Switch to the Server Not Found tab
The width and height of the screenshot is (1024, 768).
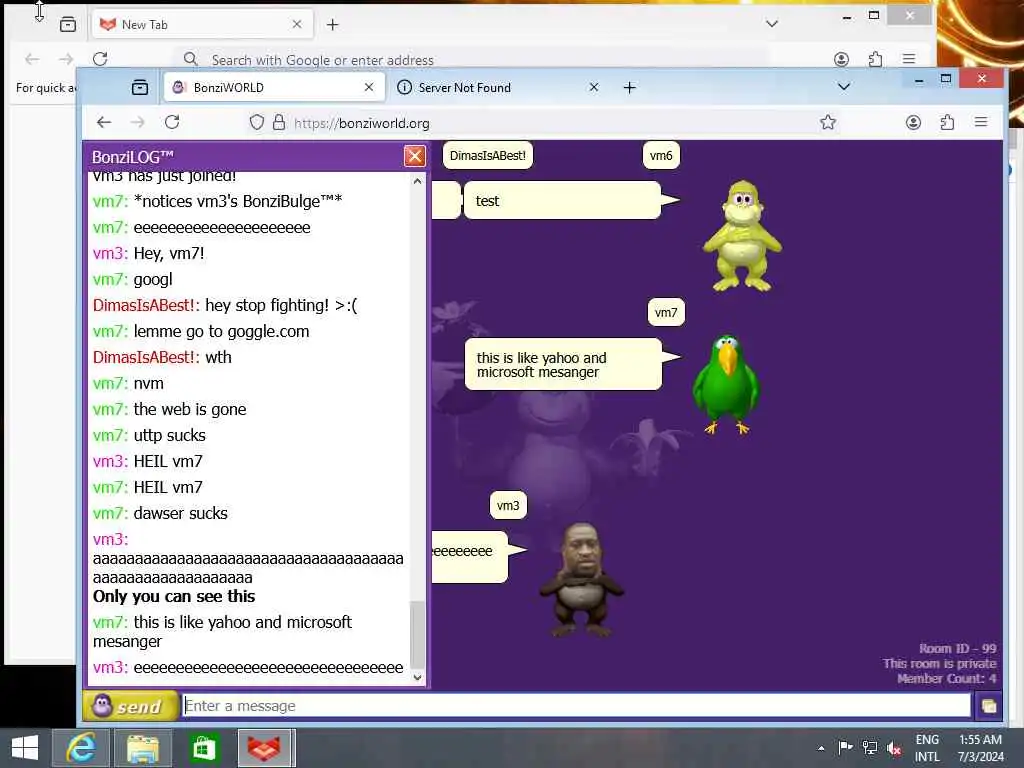[x=496, y=88]
